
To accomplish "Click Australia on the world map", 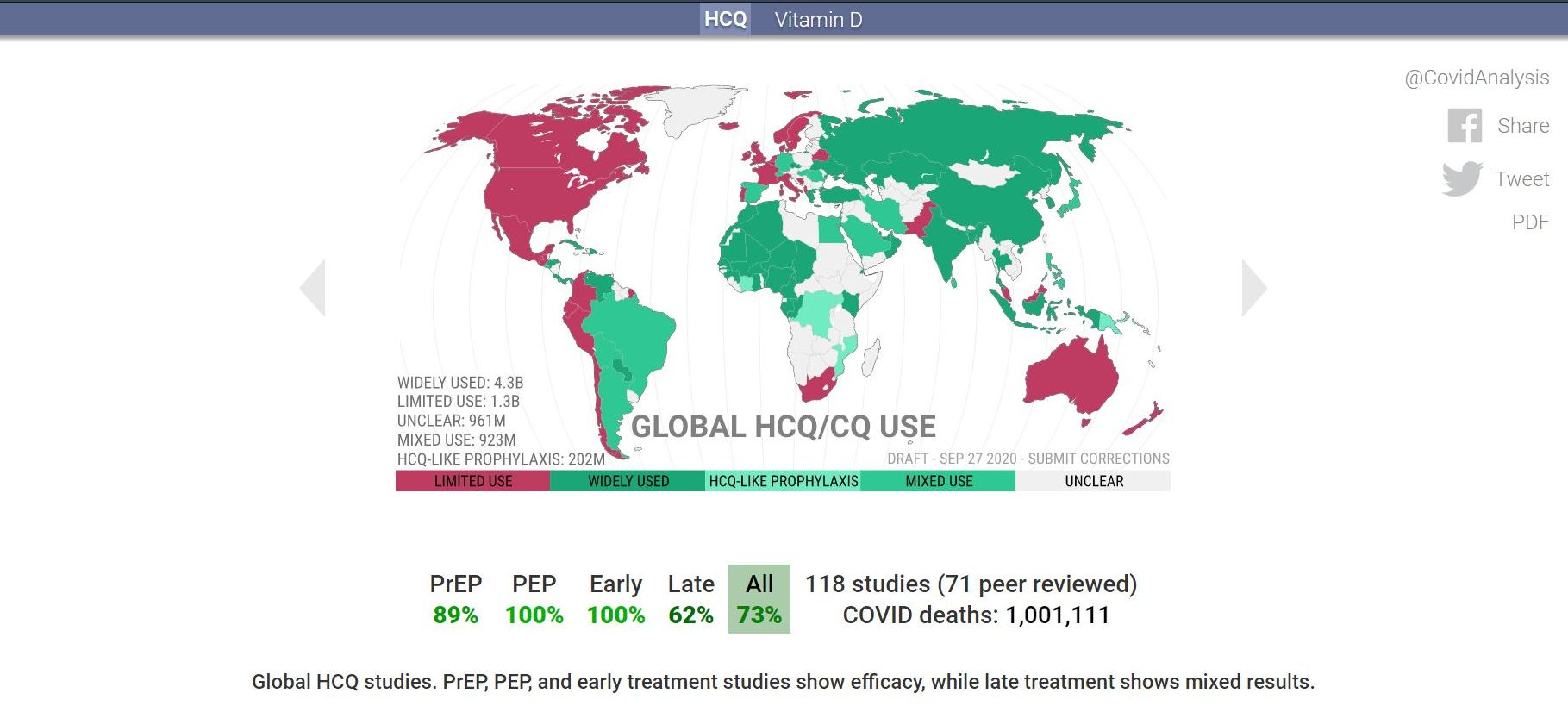I will tap(1070, 378).
